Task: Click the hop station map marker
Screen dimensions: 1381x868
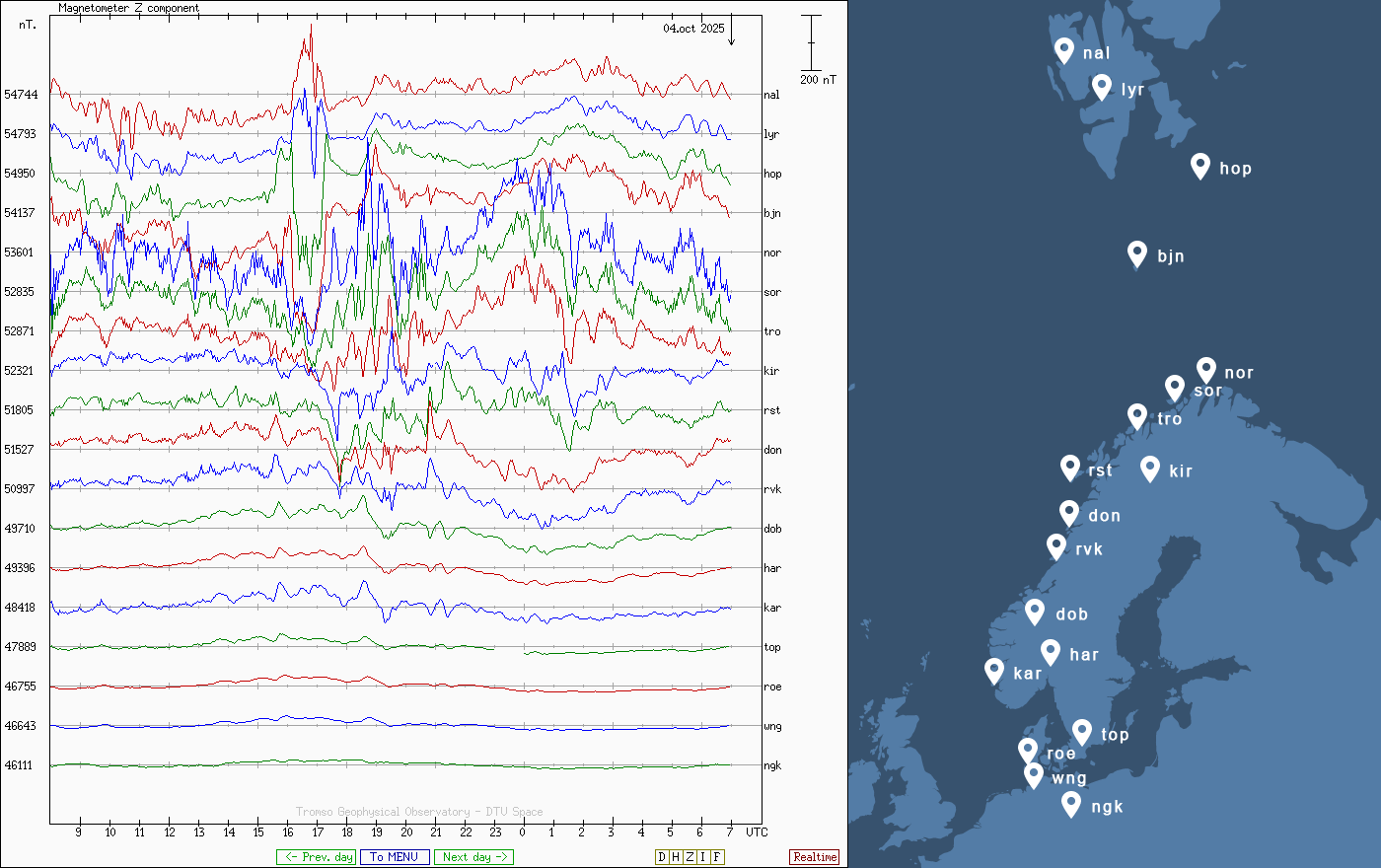Action: [1199, 166]
